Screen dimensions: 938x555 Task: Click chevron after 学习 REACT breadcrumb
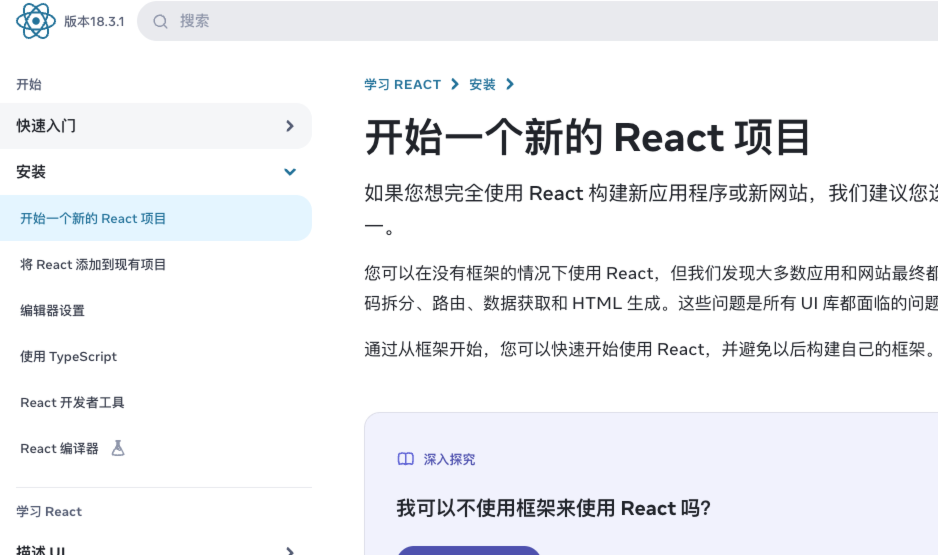(455, 84)
